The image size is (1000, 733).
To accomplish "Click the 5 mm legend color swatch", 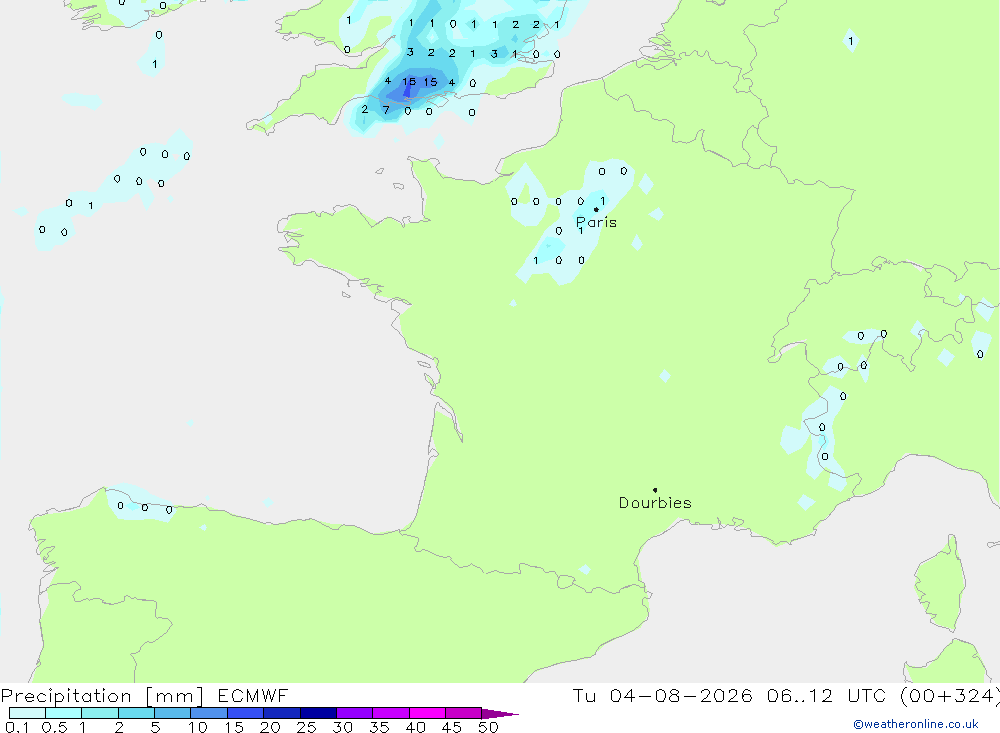I will [x=173, y=713].
